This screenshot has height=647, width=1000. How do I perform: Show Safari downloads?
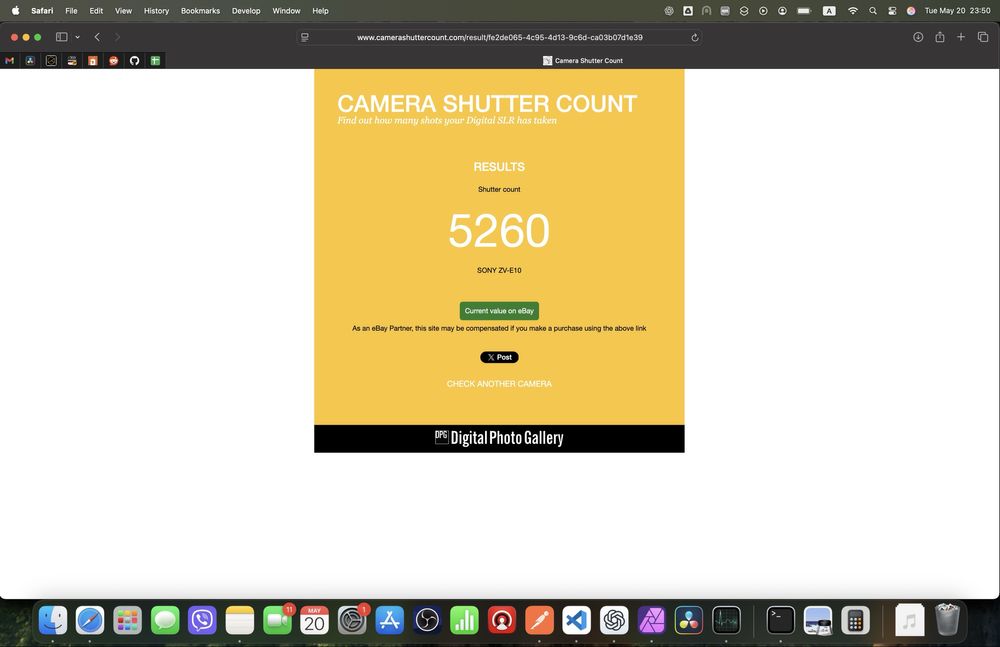point(918,37)
